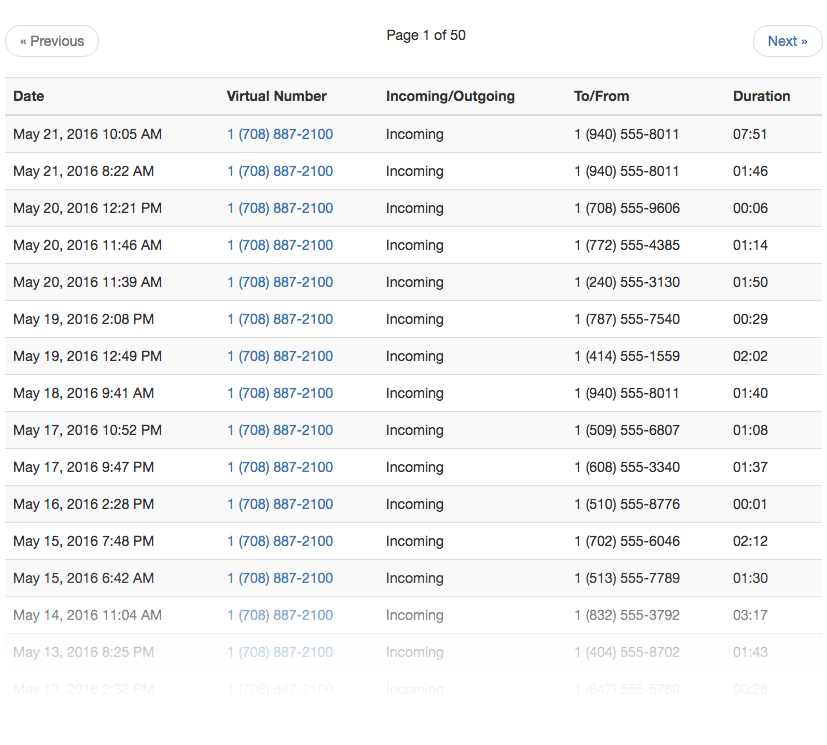The width and height of the screenshot is (827, 745).
Task: Click the 00:01 duration value
Action: click(749, 504)
